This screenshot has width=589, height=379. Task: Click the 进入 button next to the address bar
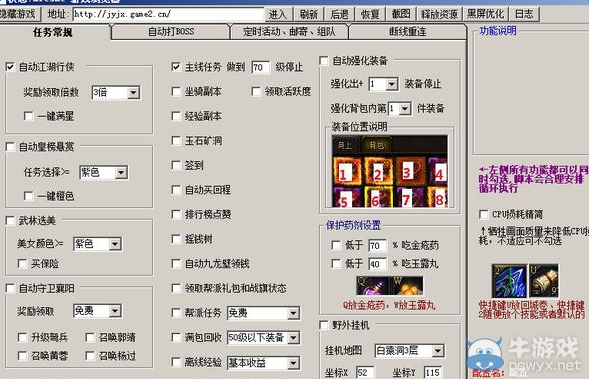pyautogui.click(x=278, y=14)
